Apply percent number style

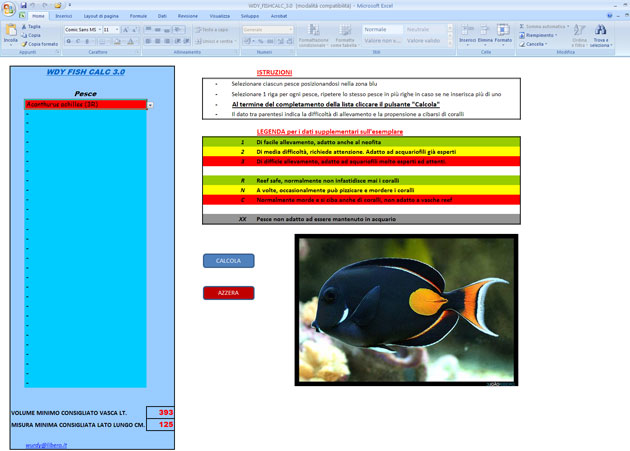(261, 41)
